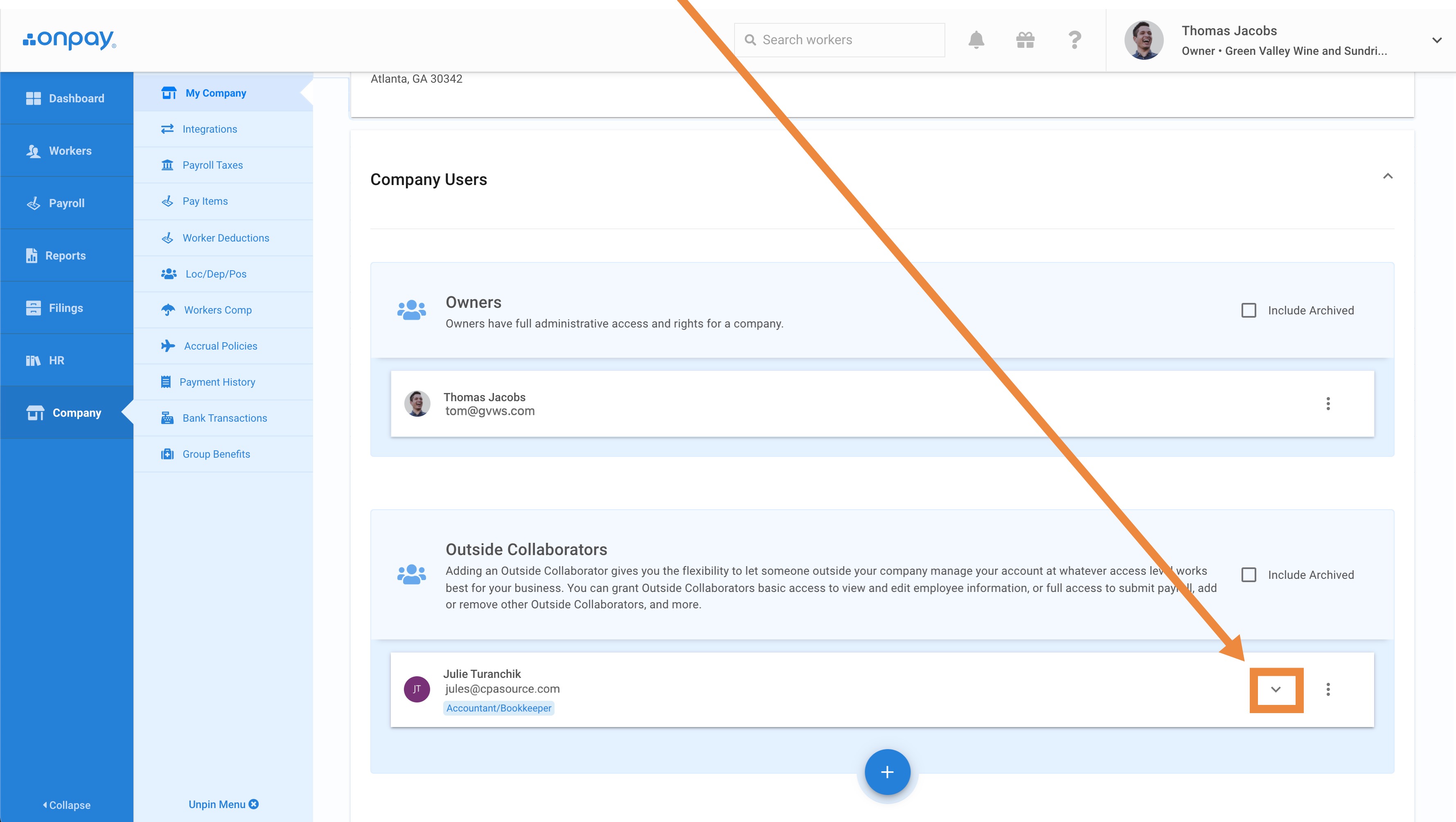Open Payroll section
Image resolution: width=1456 pixels, height=822 pixels.
67,203
